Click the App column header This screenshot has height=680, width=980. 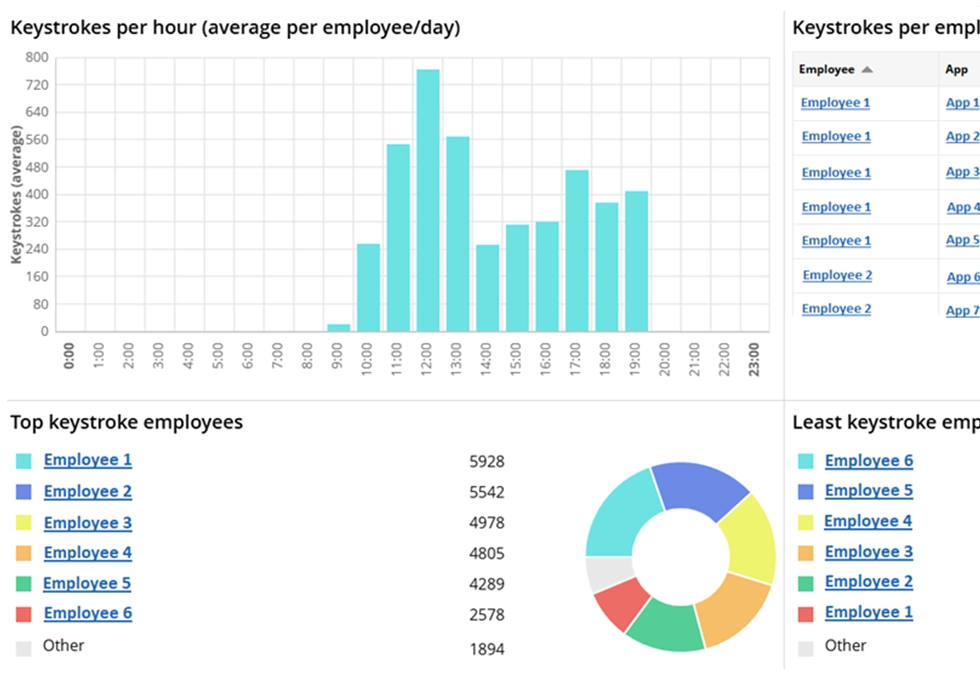point(959,69)
